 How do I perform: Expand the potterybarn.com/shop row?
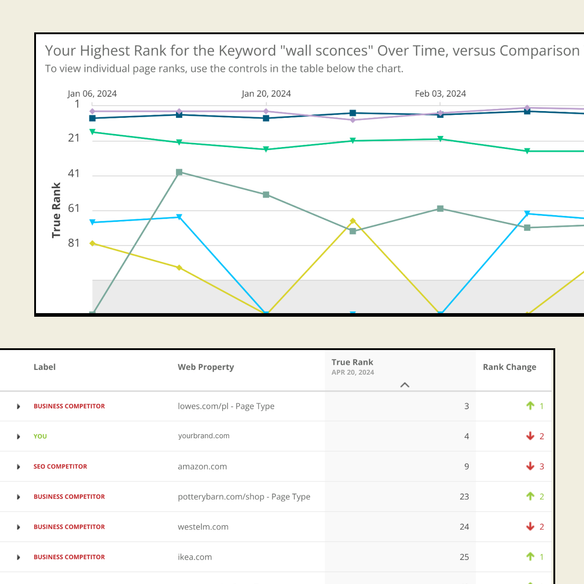(18, 497)
